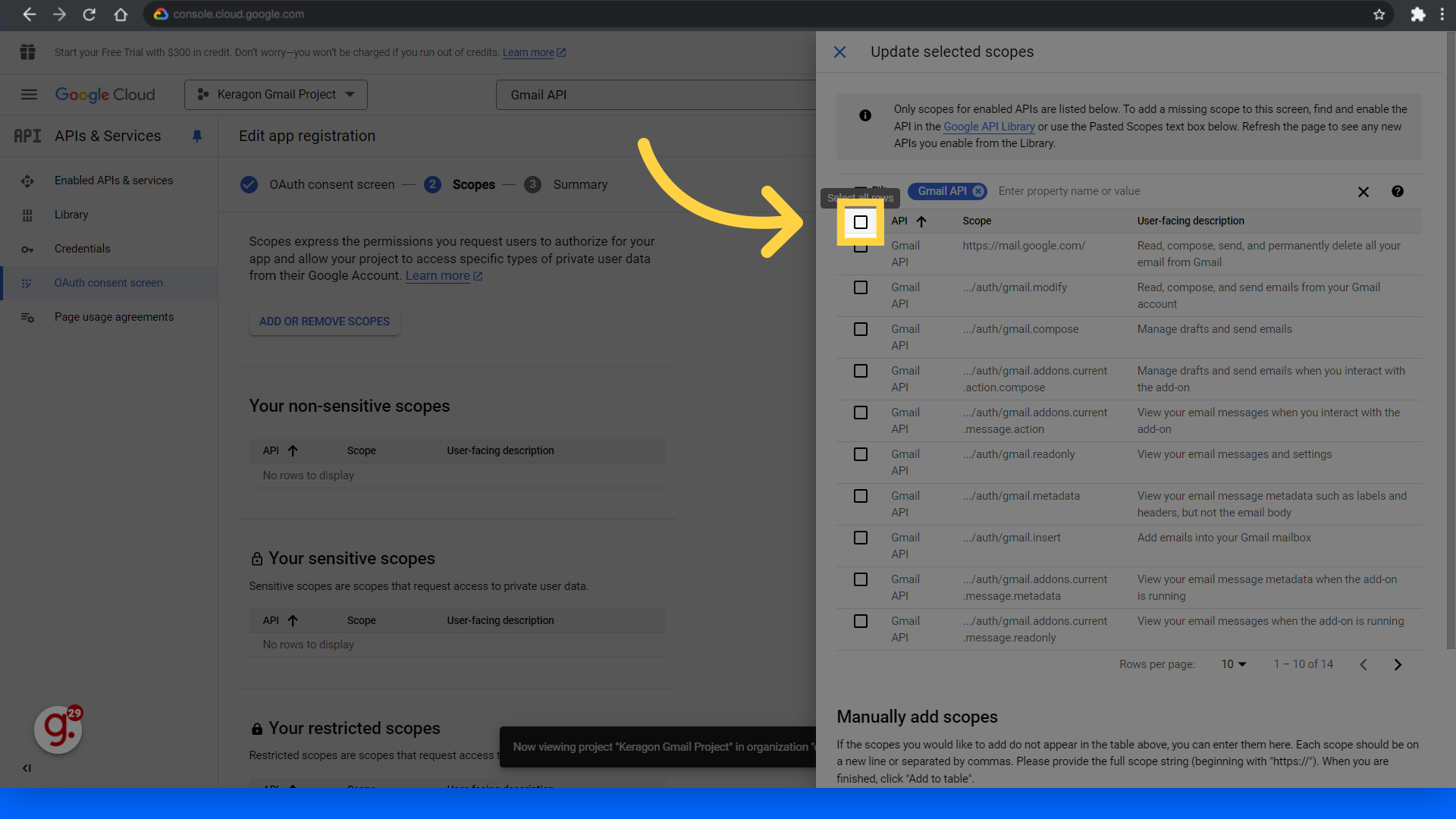This screenshot has width=1456, height=819.
Task: Check the select all rows checkbox
Action: 861,222
